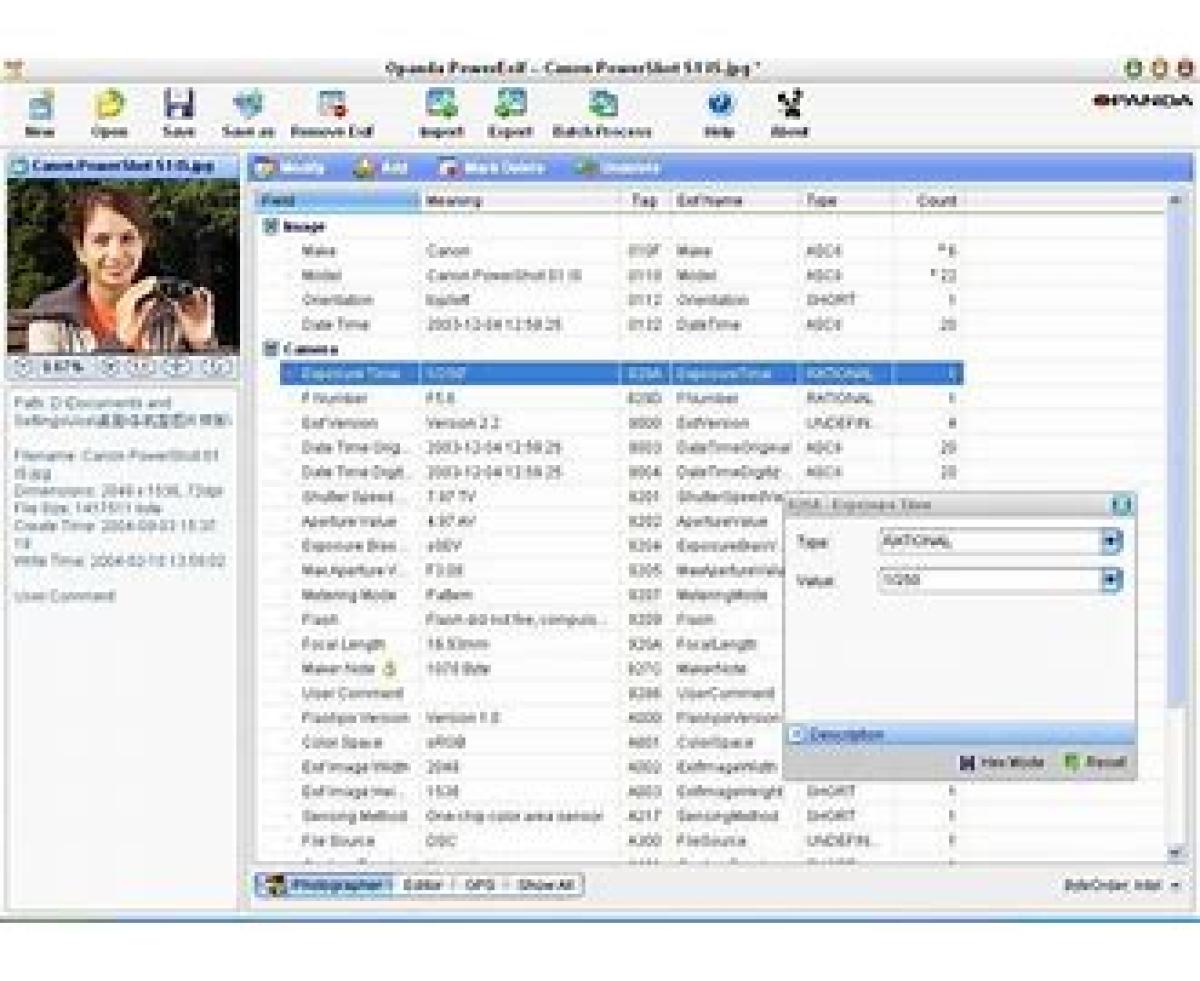Click the Hex Mode button
Viewport: 1200px width, 981px height.
click(1002, 763)
